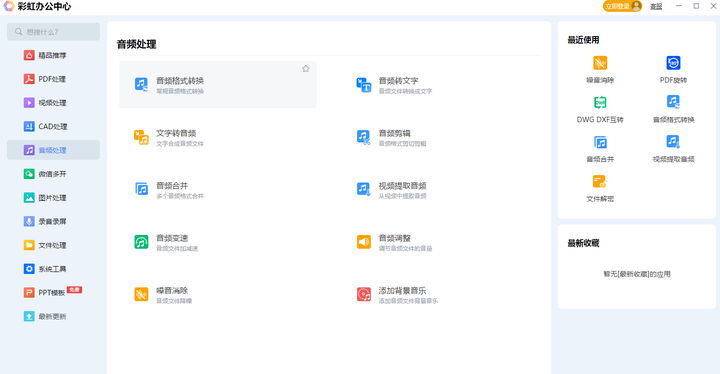Image resolution: width=720 pixels, height=374 pixels.
Task: Open the 音频格式转换 tool card
Action: tap(218, 85)
